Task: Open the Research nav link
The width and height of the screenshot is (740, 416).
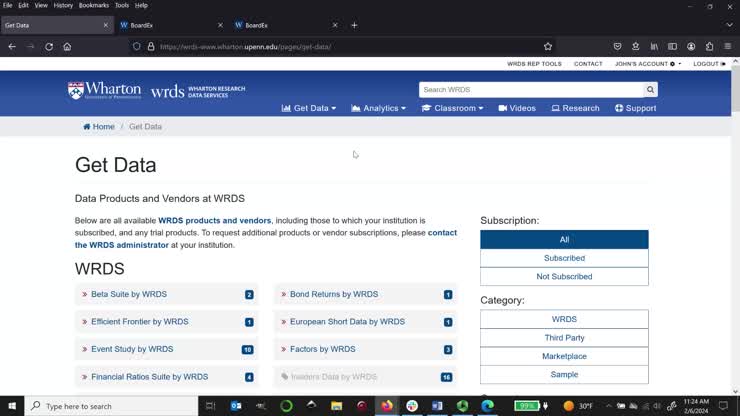Action: click(x=575, y=108)
